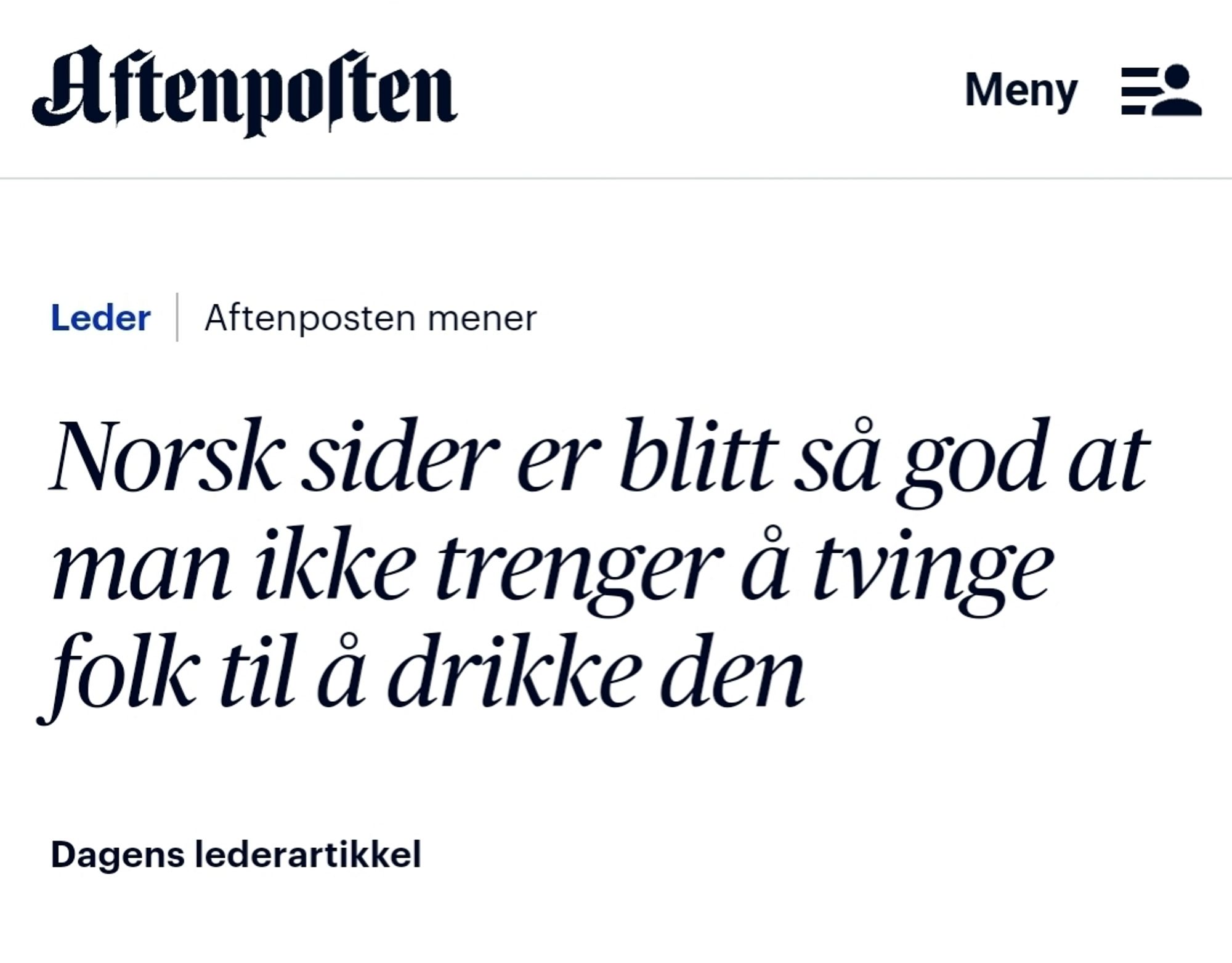The width and height of the screenshot is (1232, 963).
Task: Open the Leder section link
Action: [x=100, y=318]
